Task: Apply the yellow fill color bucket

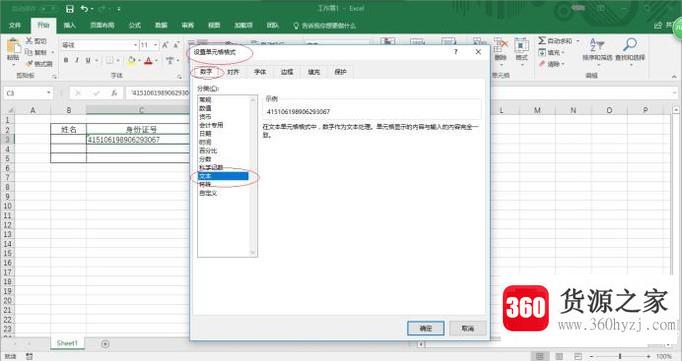Action: [x=131, y=60]
